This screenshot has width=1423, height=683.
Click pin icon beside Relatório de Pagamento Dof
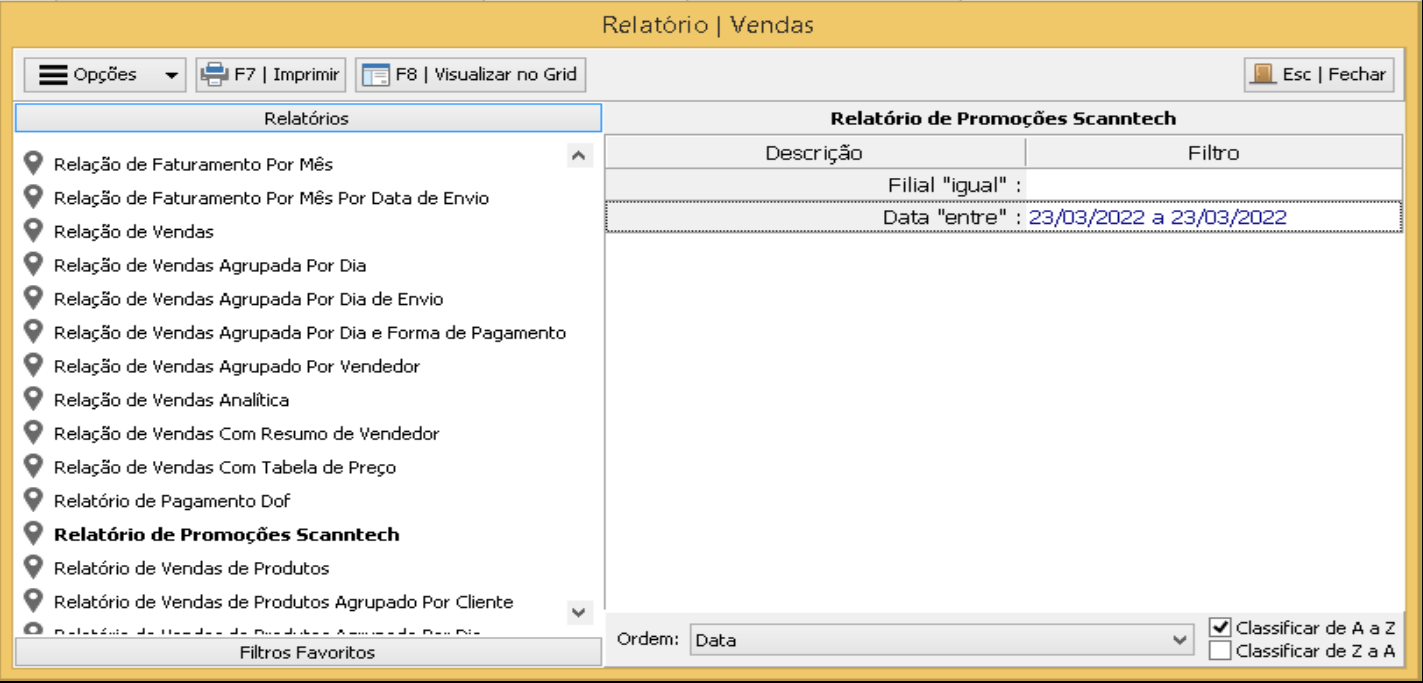34,499
